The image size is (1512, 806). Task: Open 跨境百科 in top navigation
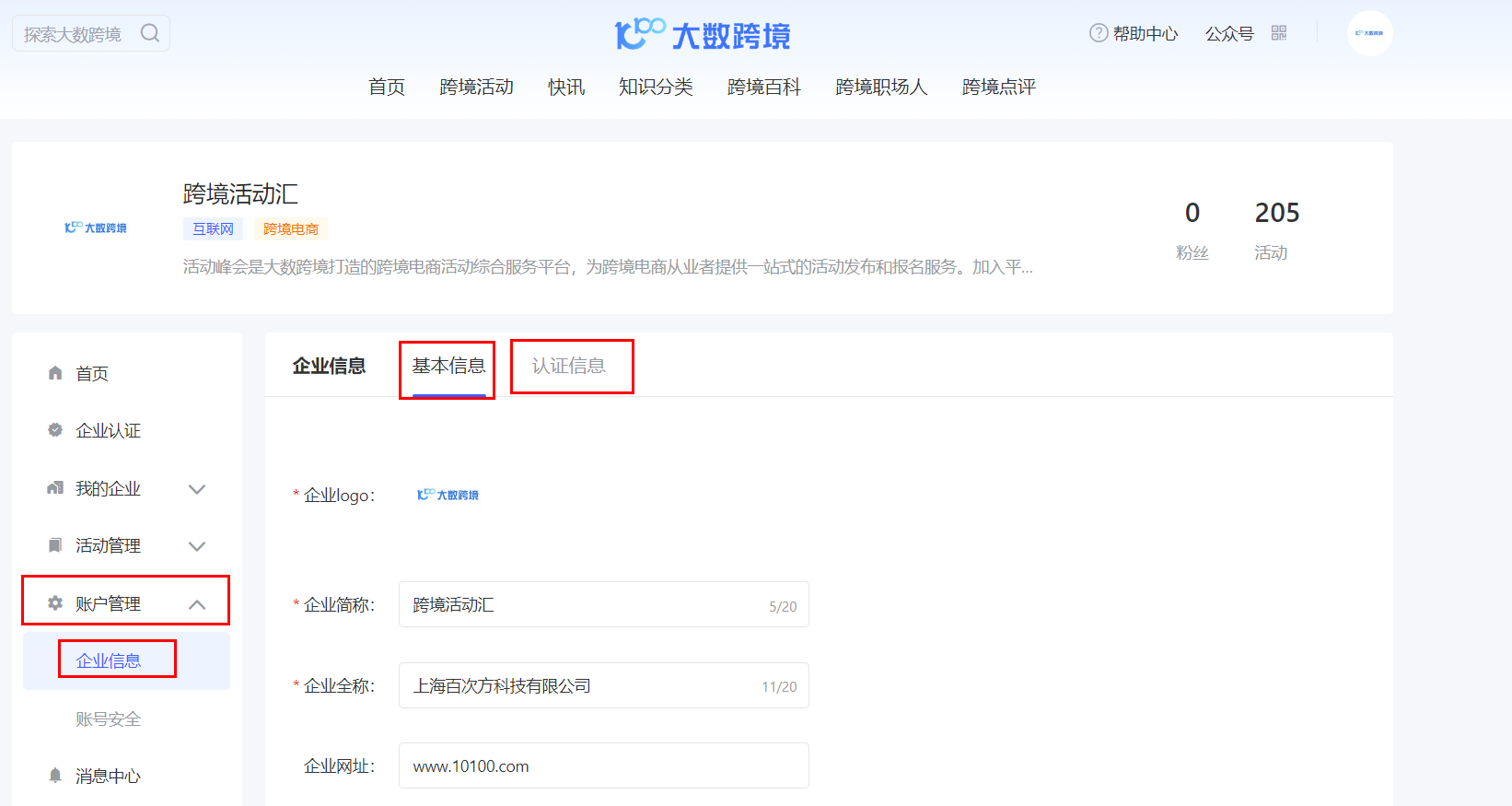[764, 87]
